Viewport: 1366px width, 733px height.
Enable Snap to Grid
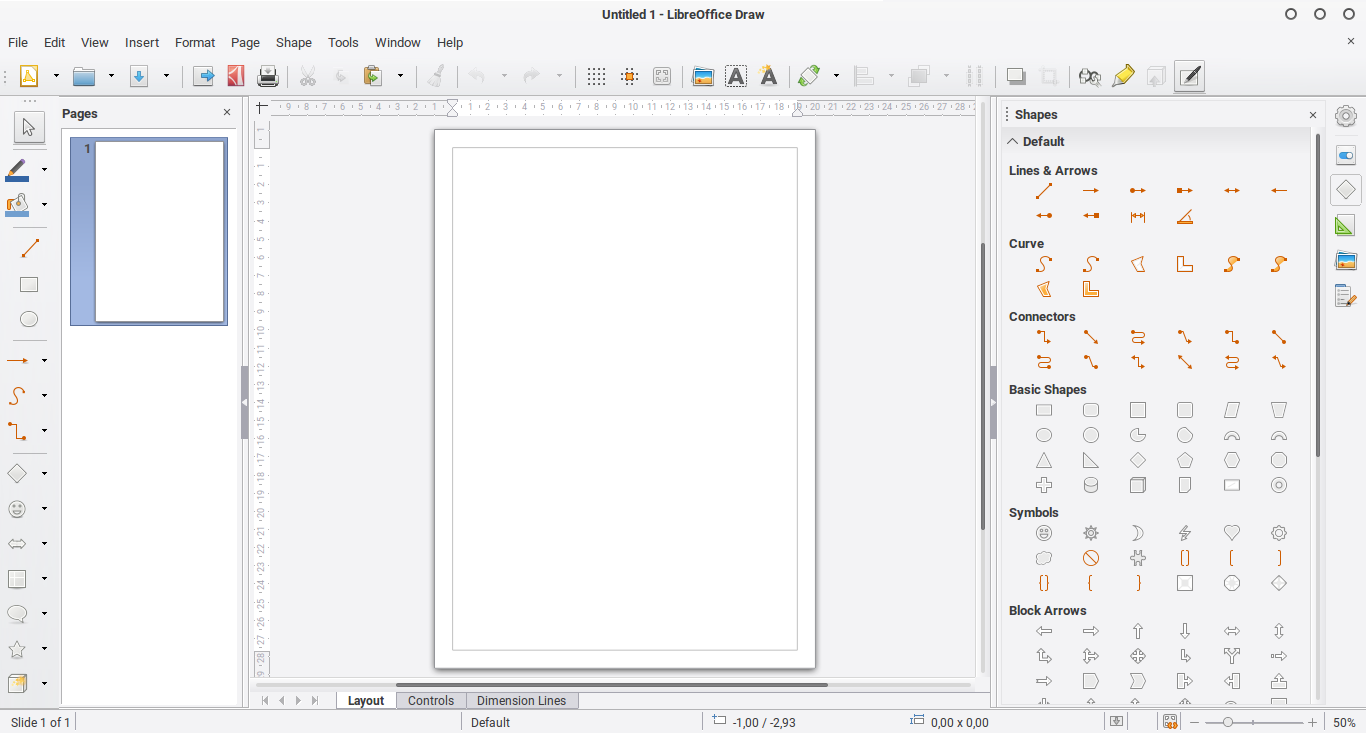coord(628,76)
